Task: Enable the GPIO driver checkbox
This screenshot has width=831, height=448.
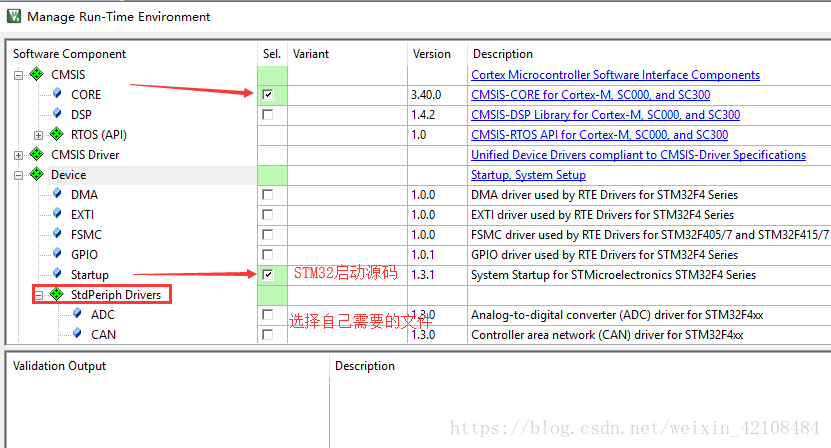Action: (x=268, y=255)
